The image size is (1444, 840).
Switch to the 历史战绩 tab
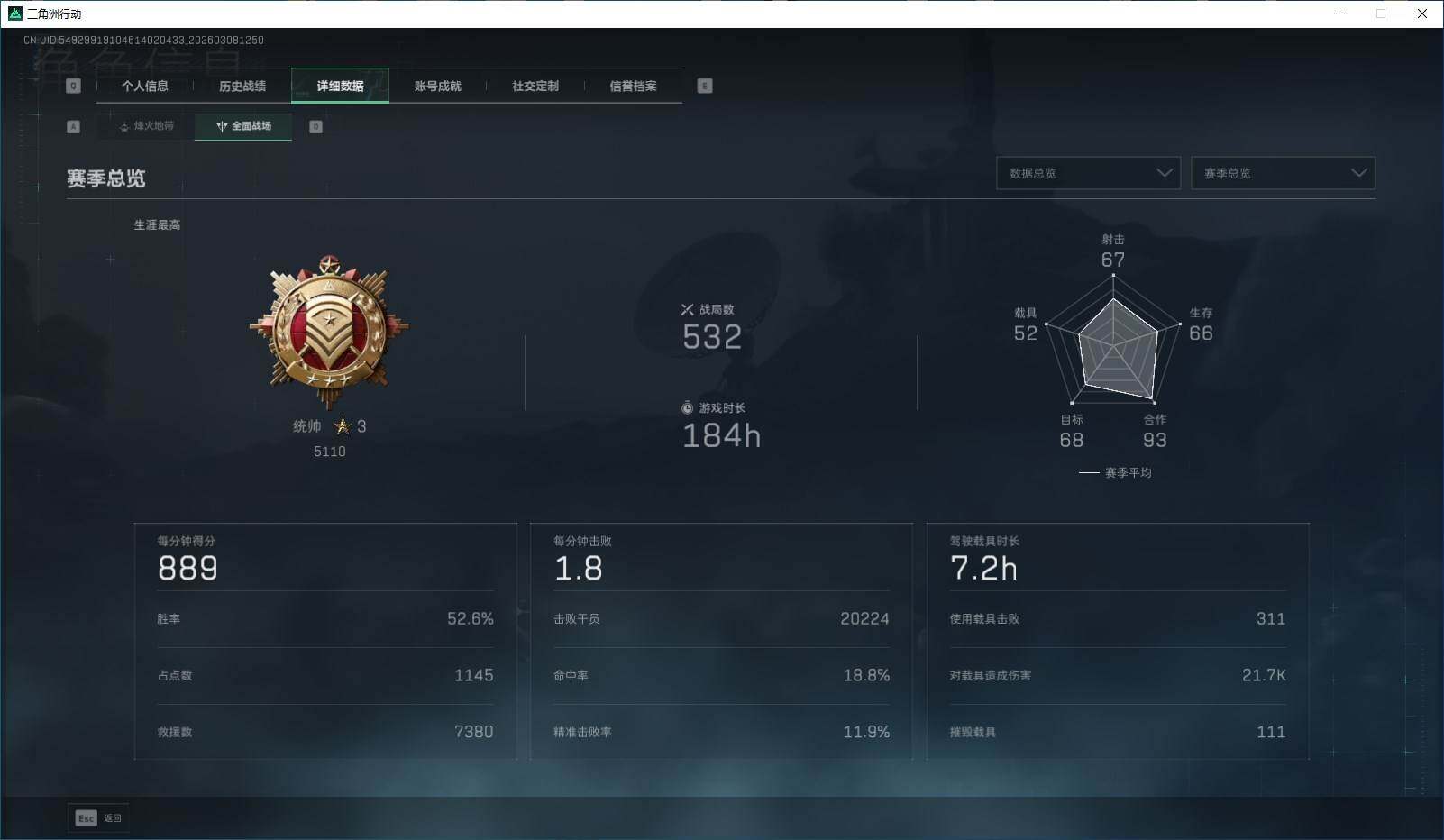[242, 87]
